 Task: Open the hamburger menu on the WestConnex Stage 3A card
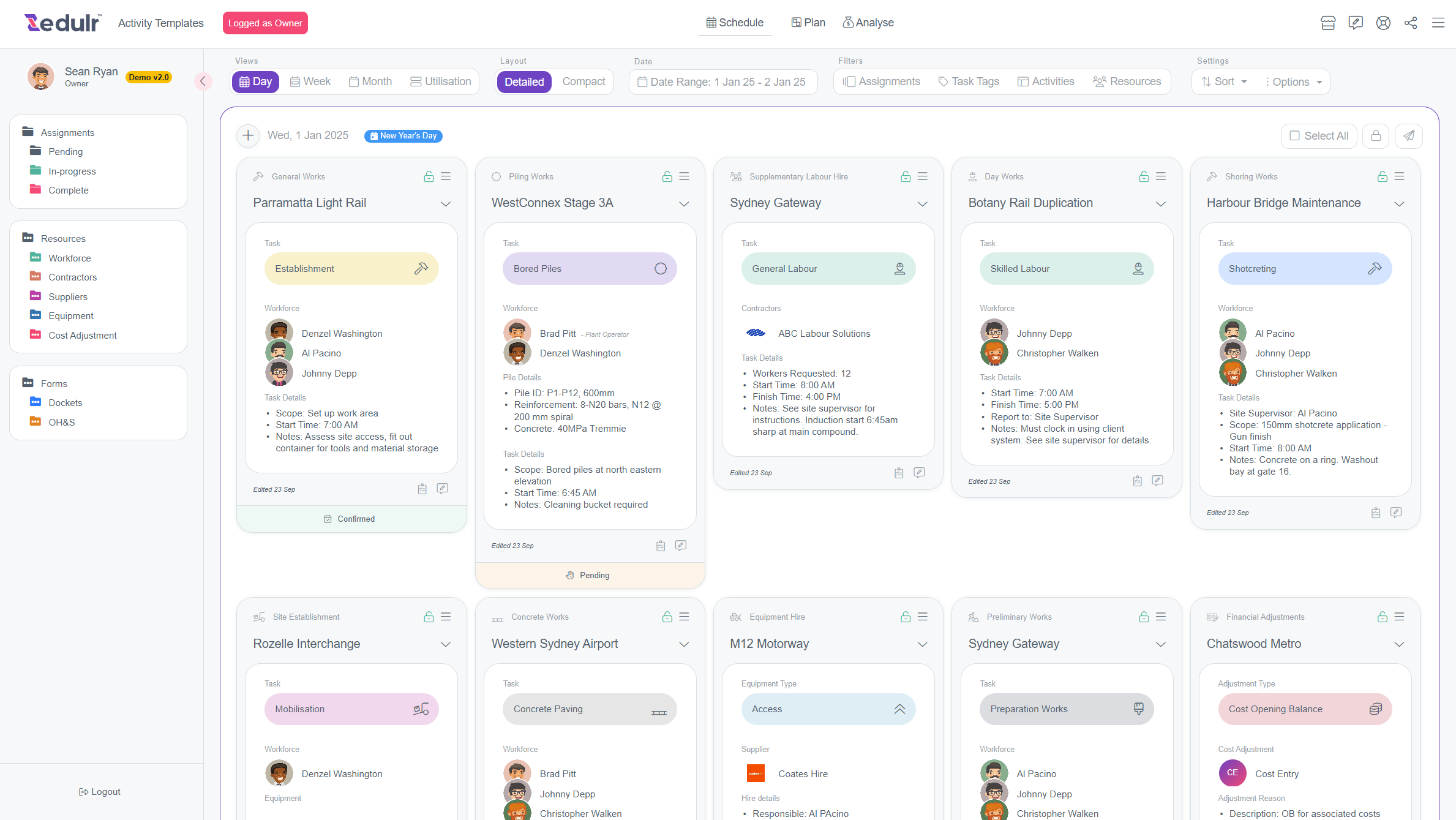[684, 176]
